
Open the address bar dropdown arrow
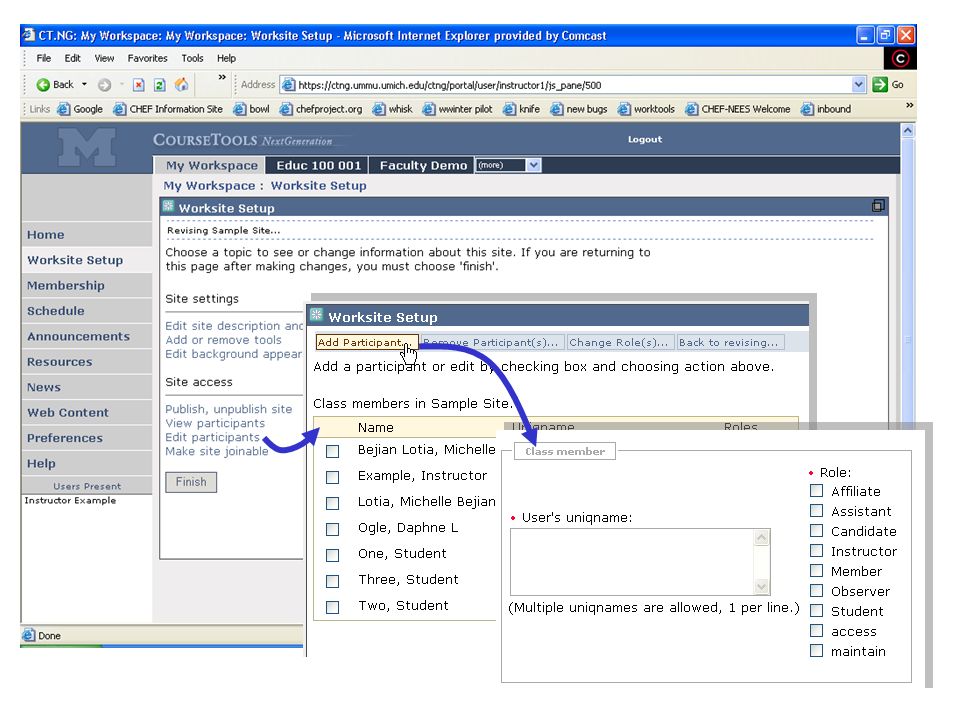click(858, 84)
